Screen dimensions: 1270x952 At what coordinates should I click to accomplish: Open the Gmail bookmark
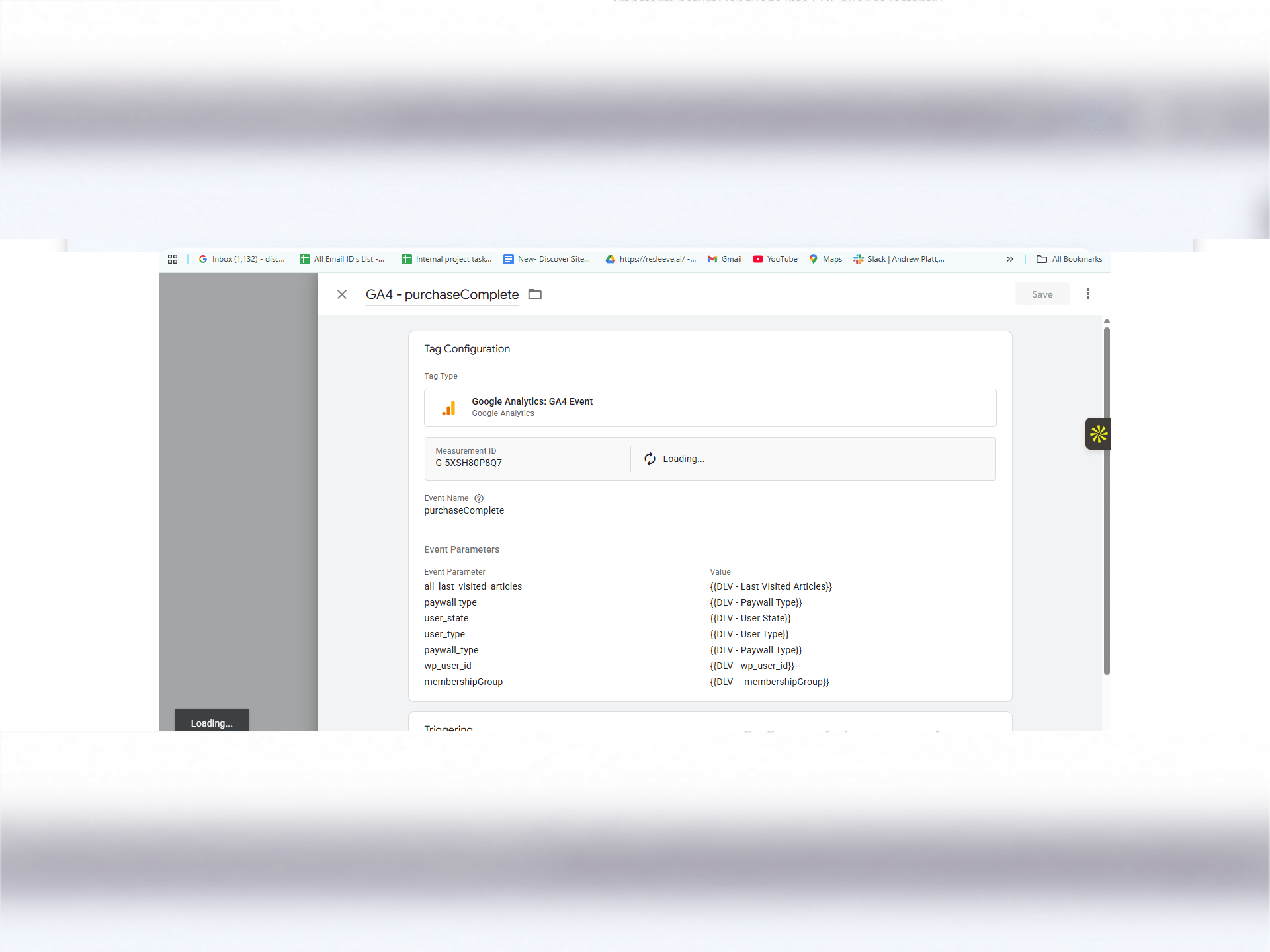click(724, 259)
